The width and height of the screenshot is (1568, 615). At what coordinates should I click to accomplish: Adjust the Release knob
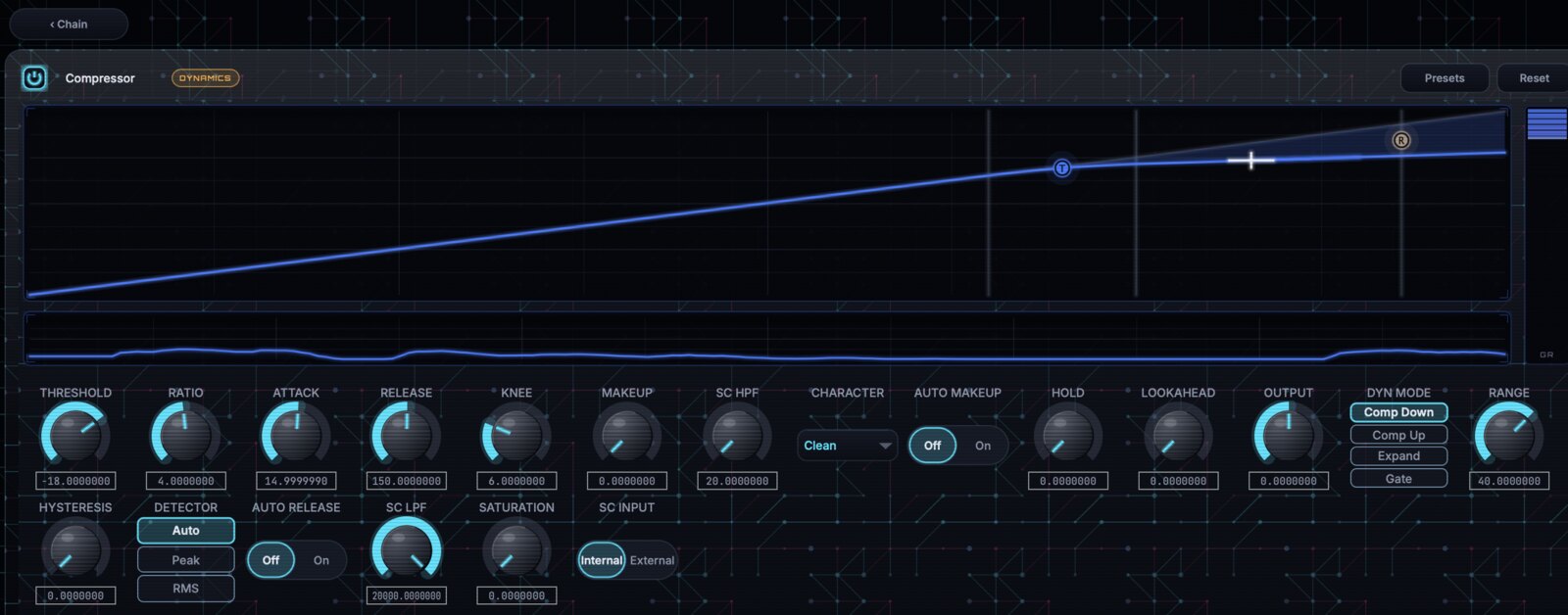(406, 435)
